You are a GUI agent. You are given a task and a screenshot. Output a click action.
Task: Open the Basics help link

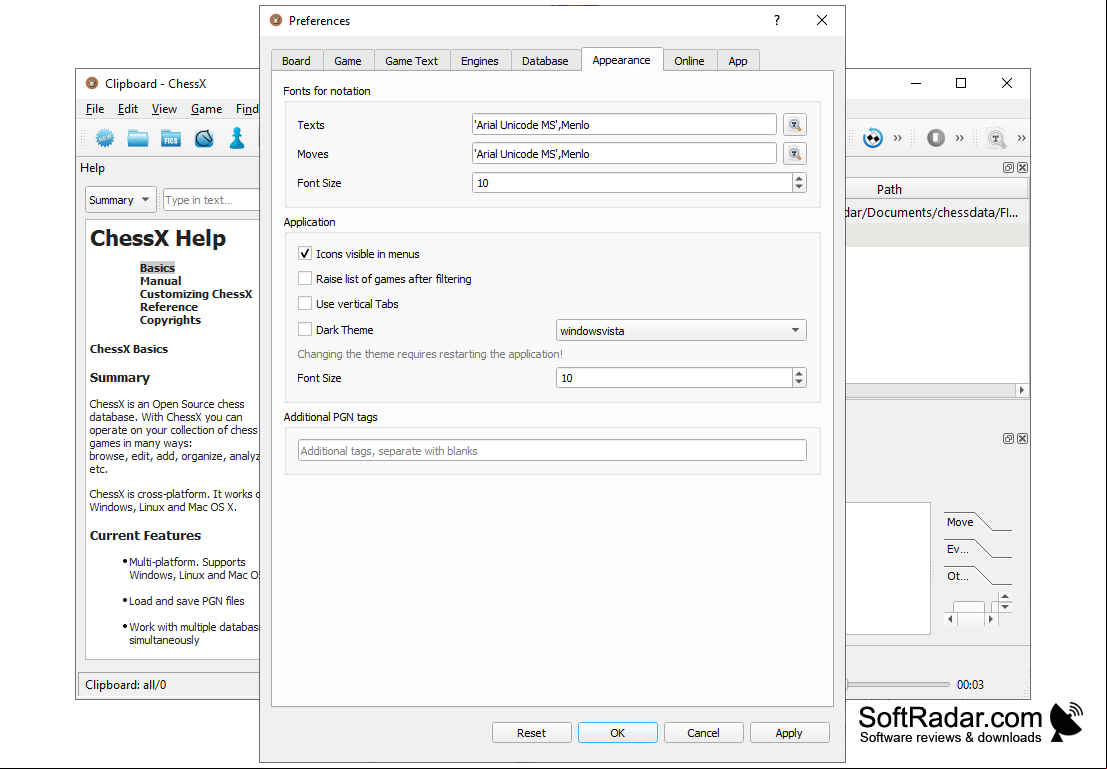click(x=157, y=268)
